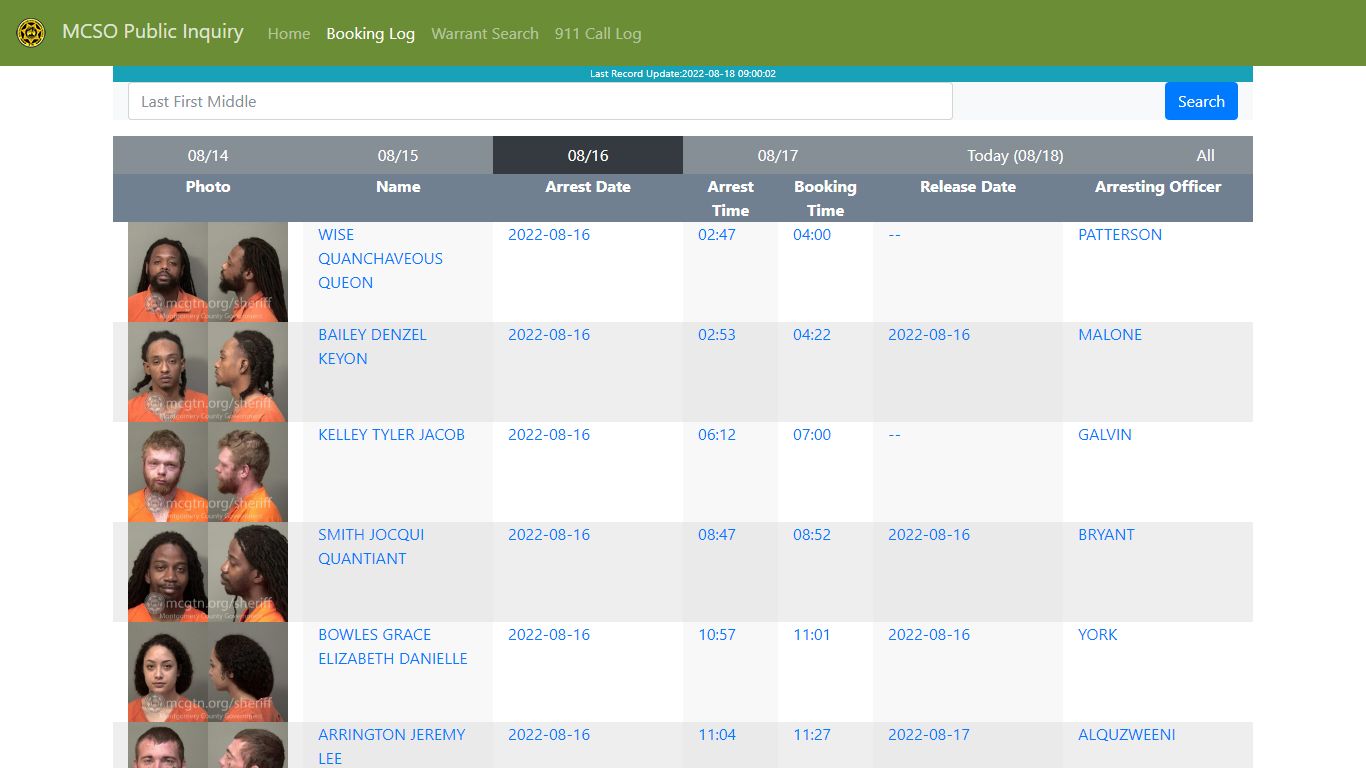Open mugshot of Arrington Jeremy Lee
The image size is (1366, 768).
coord(208,745)
